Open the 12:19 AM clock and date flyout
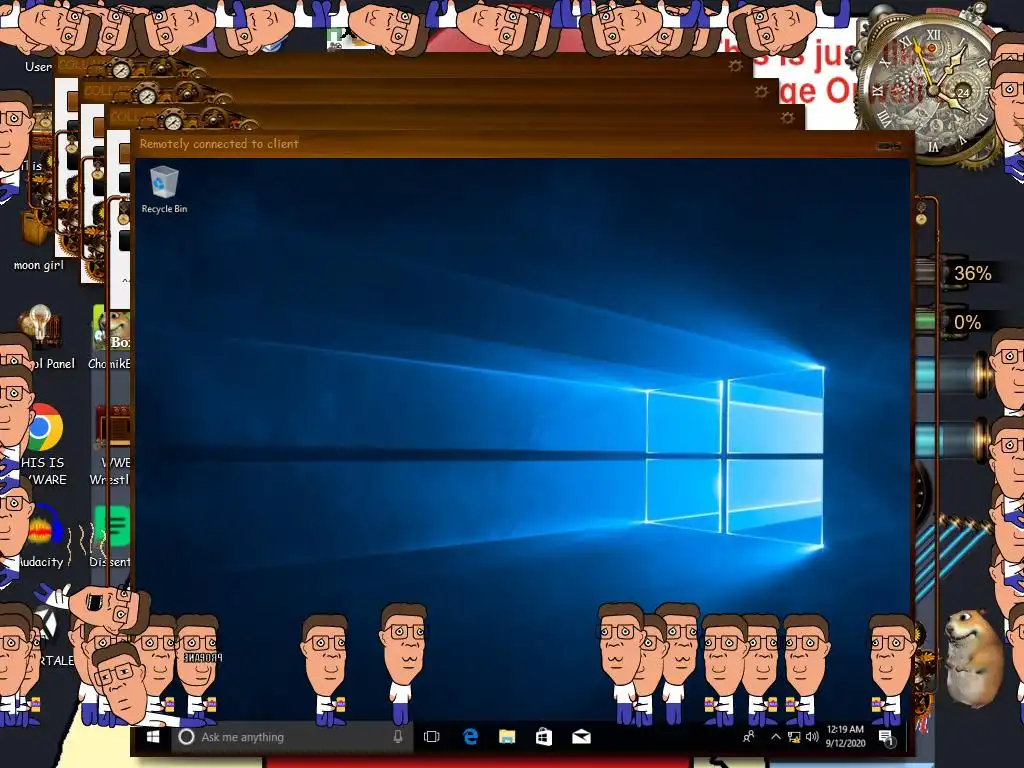The height and width of the screenshot is (768, 1024). point(845,737)
